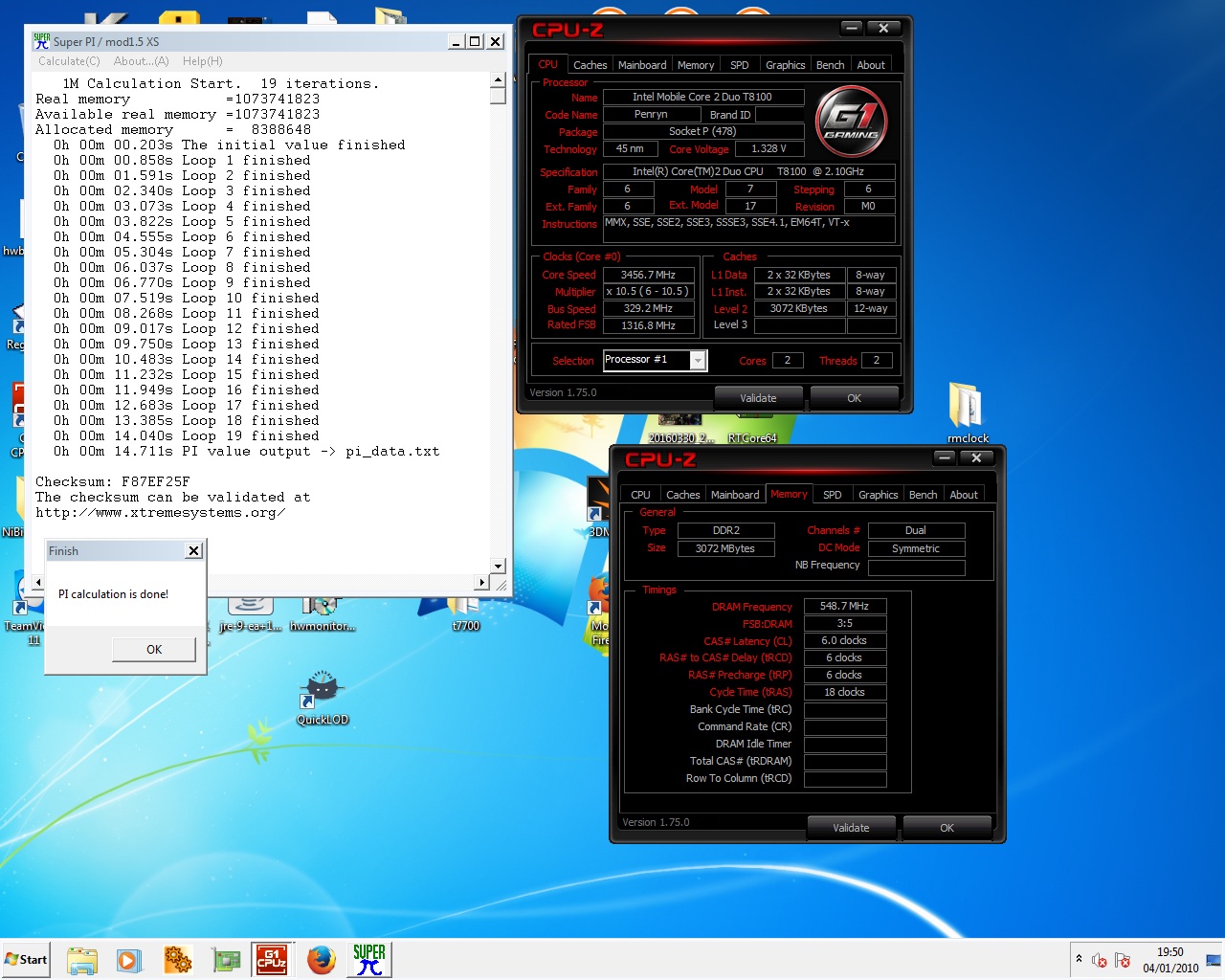The height and width of the screenshot is (980, 1225).
Task: Click the G1 Gaming logo in CPU-Z
Action: pos(851,121)
